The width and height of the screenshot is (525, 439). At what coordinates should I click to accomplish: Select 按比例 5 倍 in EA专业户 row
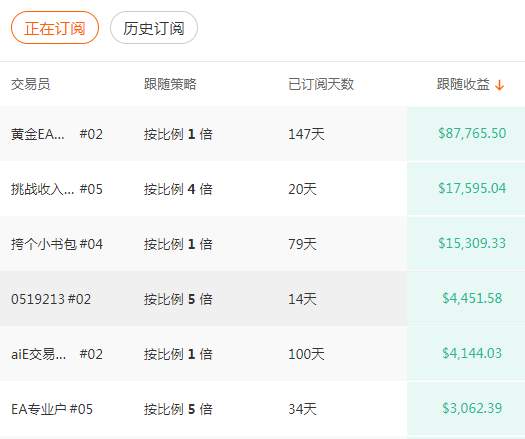tap(178, 409)
